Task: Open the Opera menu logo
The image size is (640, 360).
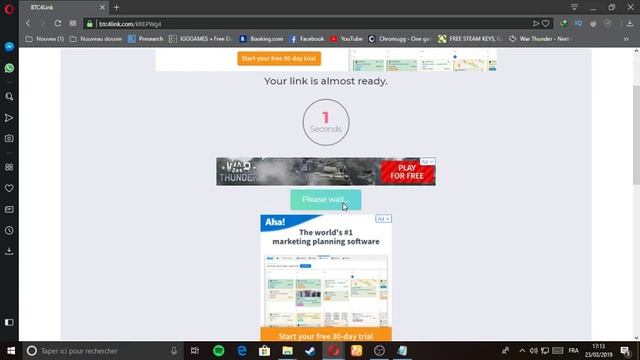Action: point(9,9)
